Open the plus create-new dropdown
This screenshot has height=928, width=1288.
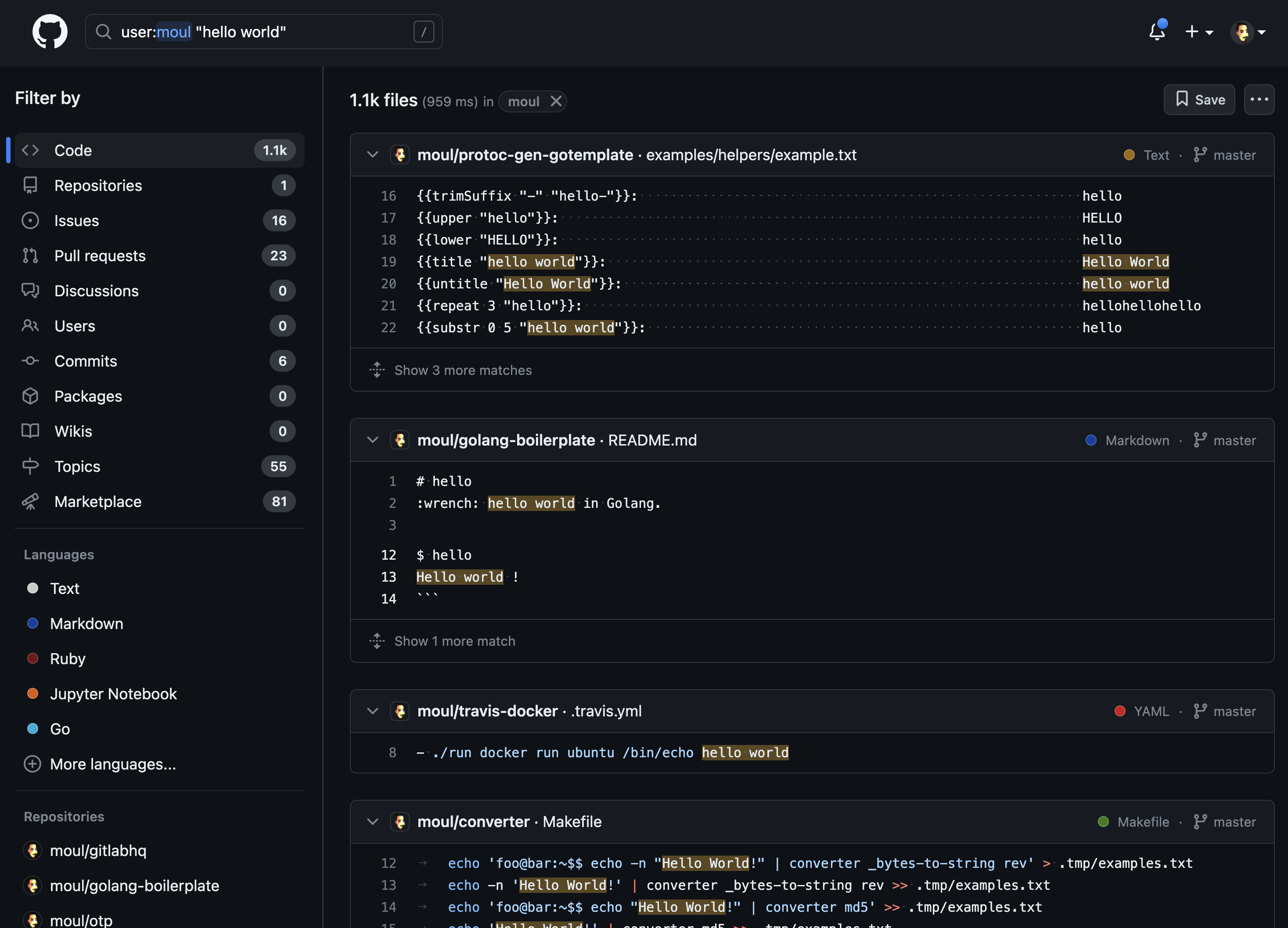pyautogui.click(x=1199, y=32)
